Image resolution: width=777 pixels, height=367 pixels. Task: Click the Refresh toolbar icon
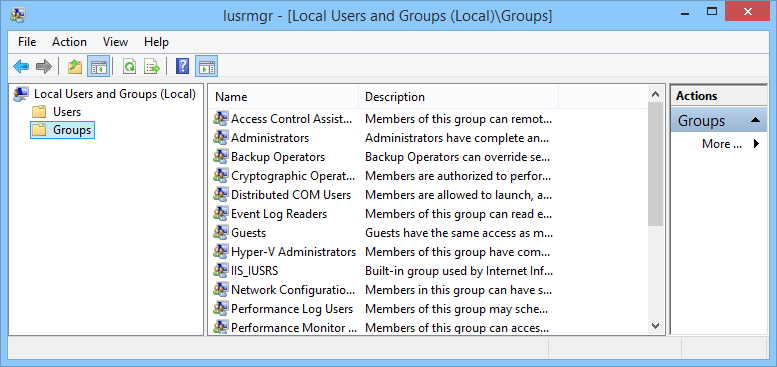pyautogui.click(x=129, y=66)
